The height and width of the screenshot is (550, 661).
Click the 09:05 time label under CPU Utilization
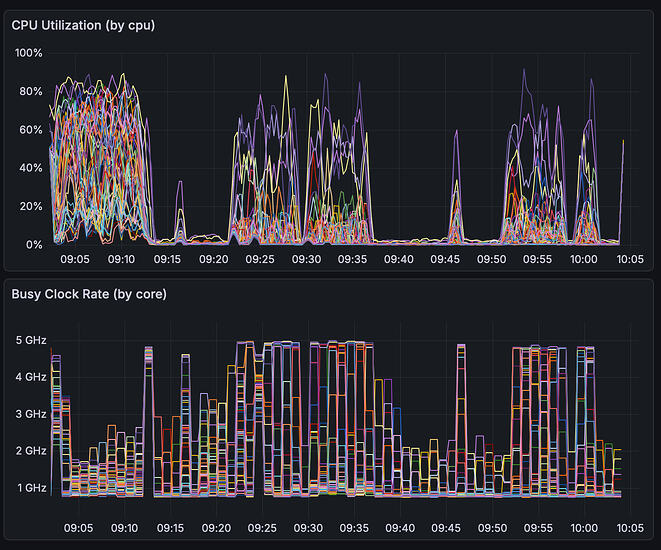(x=75, y=259)
